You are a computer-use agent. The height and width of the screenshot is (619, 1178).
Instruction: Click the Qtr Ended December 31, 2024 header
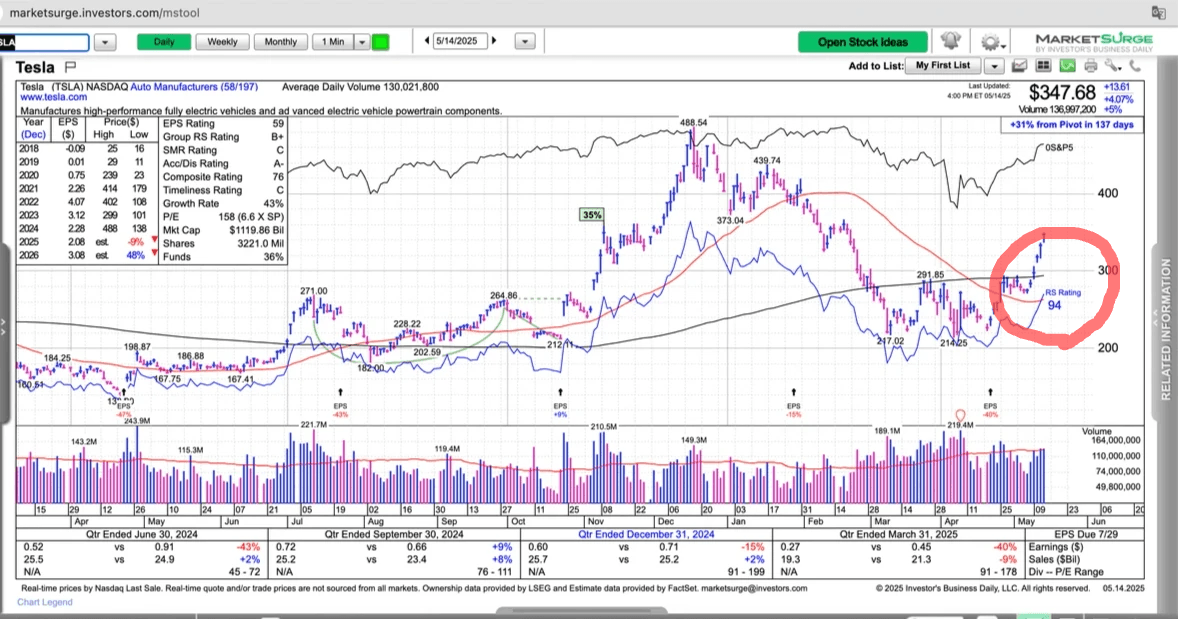coord(646,534)
